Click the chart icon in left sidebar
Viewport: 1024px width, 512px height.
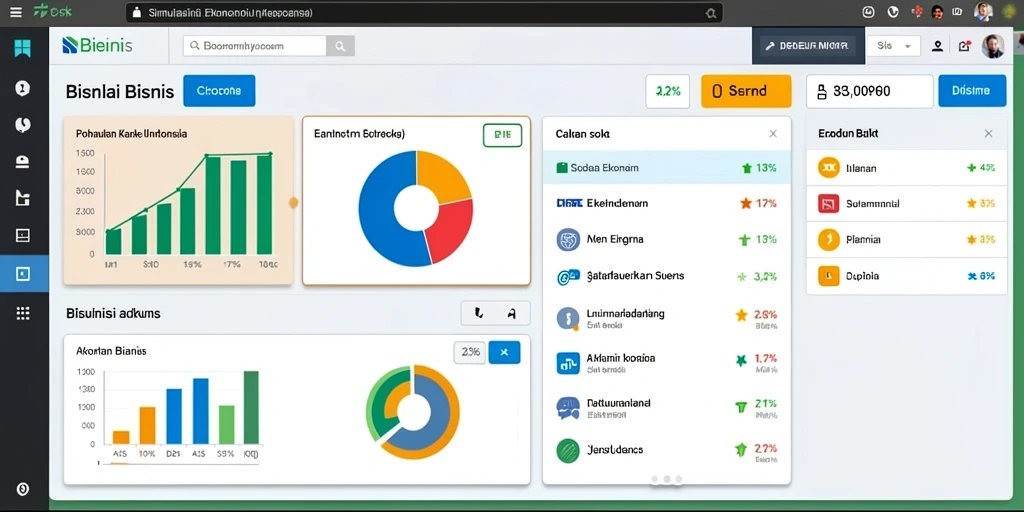point(23,198)
